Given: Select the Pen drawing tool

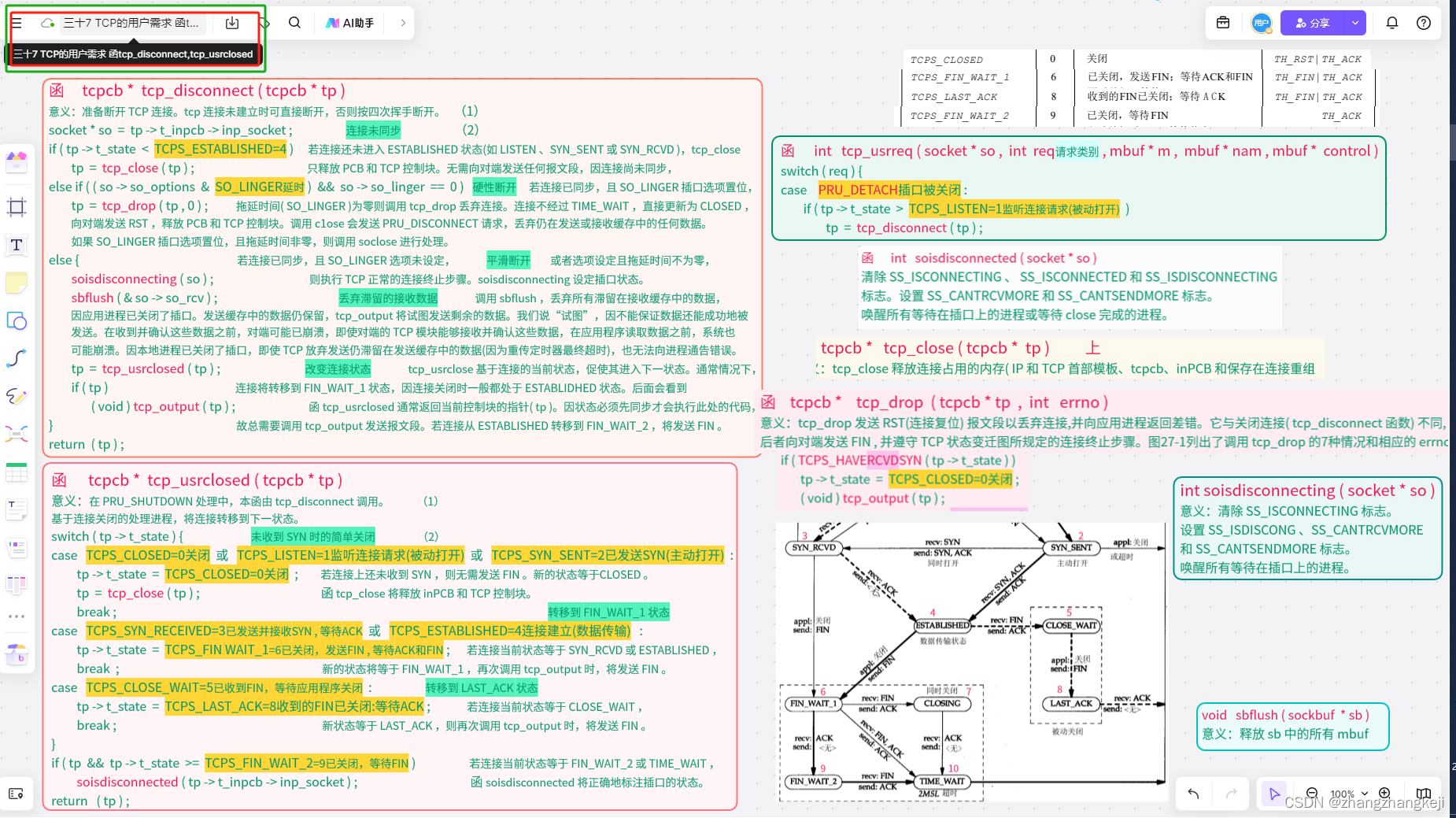Looking at the screenshot, I should tap(17, 396).
